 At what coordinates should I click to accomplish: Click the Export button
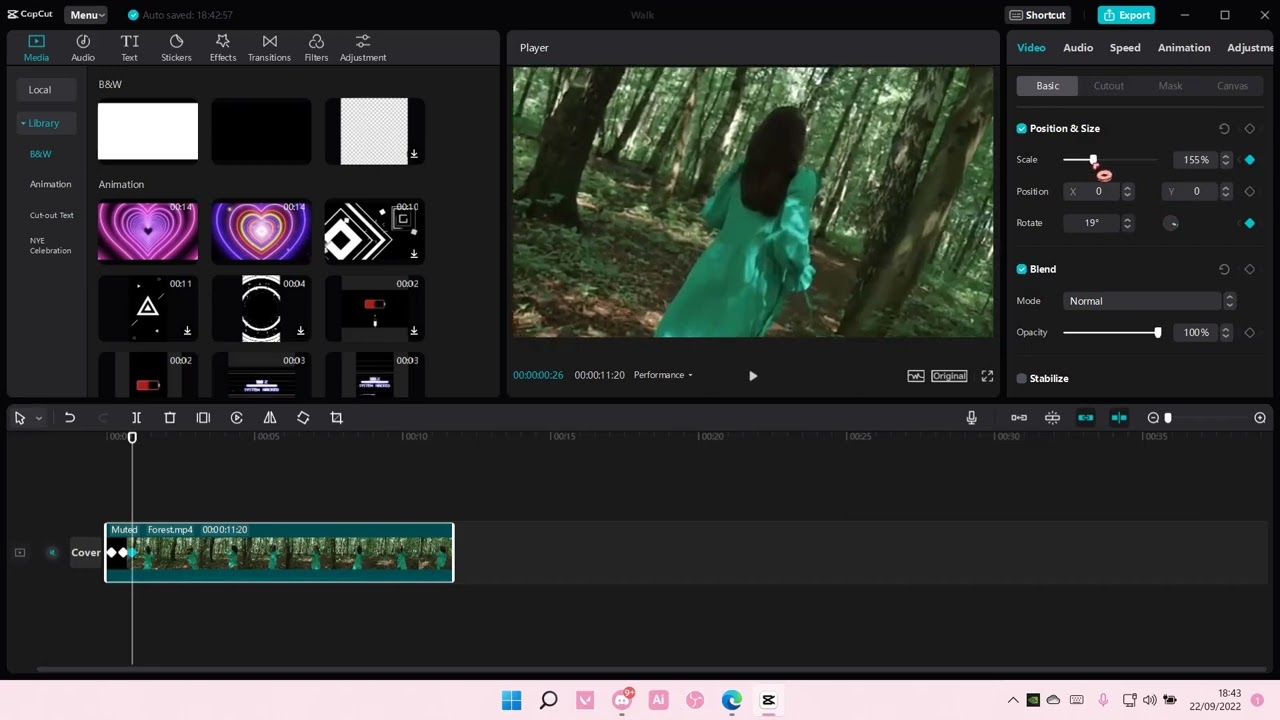click(x=1126, y=15)
